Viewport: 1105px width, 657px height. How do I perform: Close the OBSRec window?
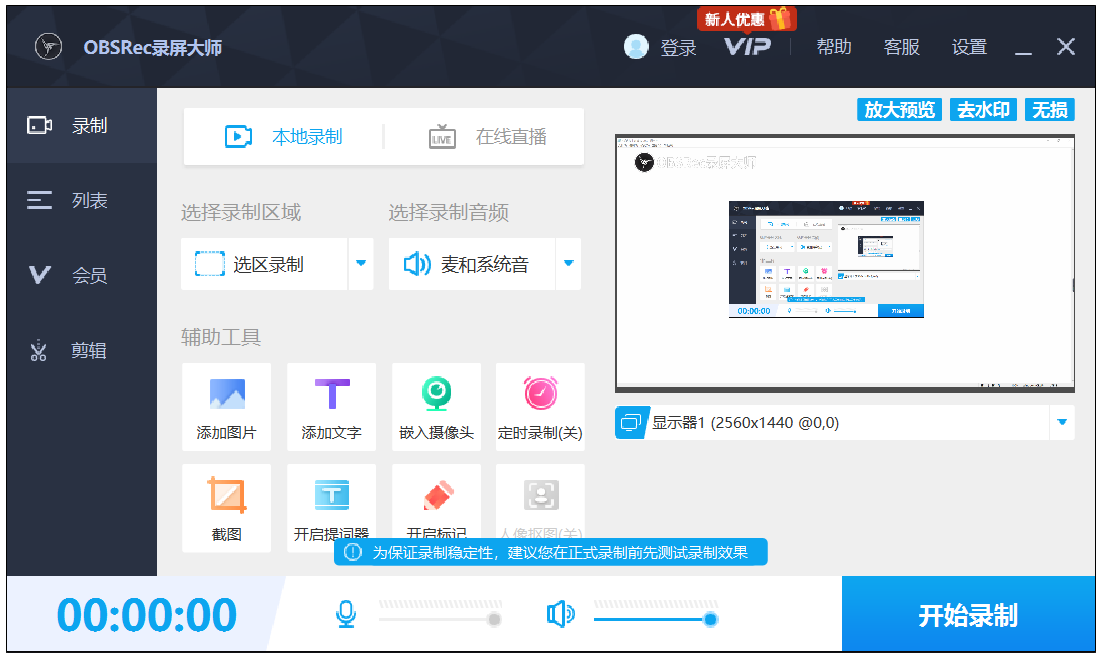[x=1066, y=47]
